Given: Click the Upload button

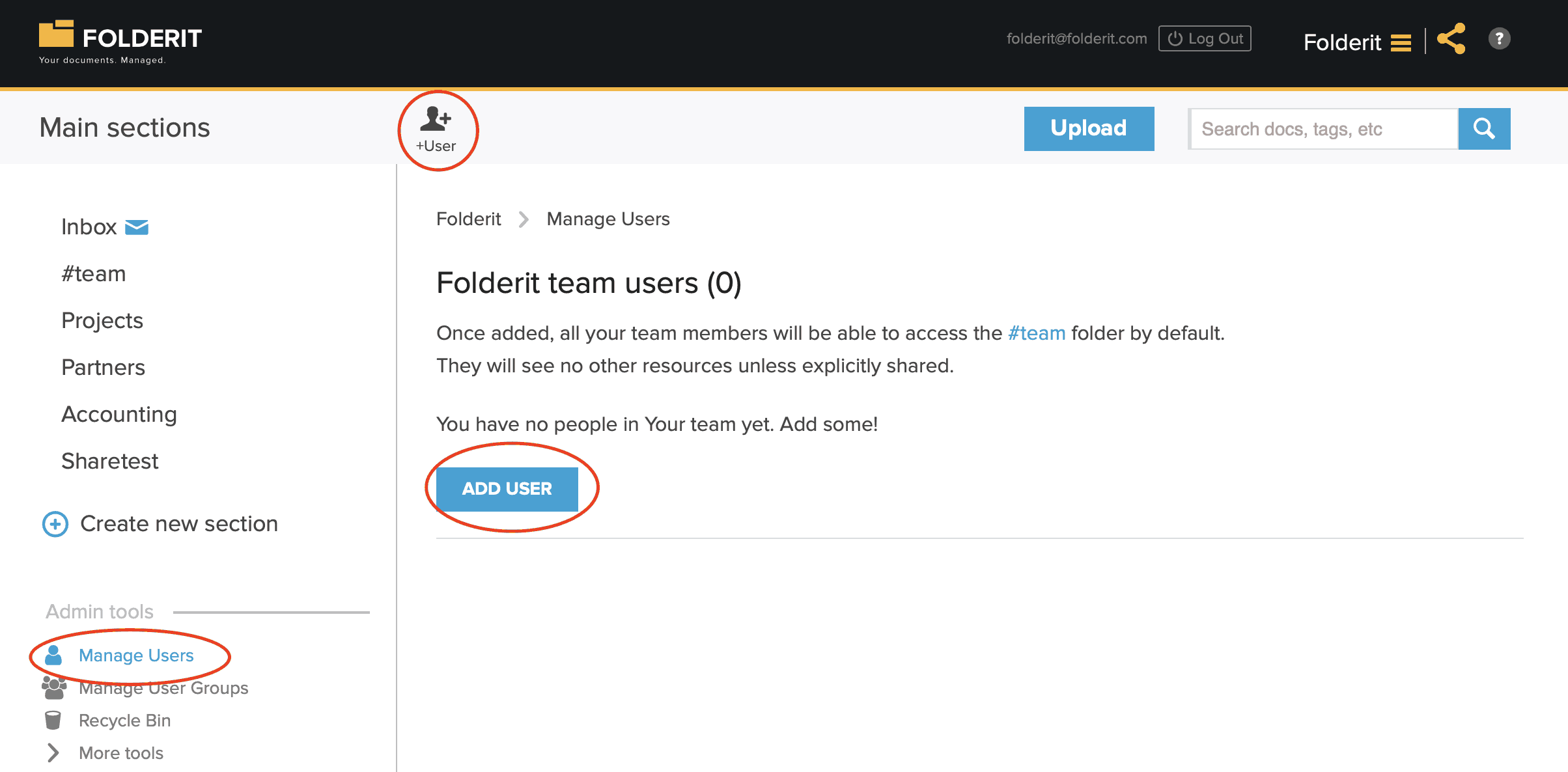Looking at the screenshot, I should [x=1089, y=128].
